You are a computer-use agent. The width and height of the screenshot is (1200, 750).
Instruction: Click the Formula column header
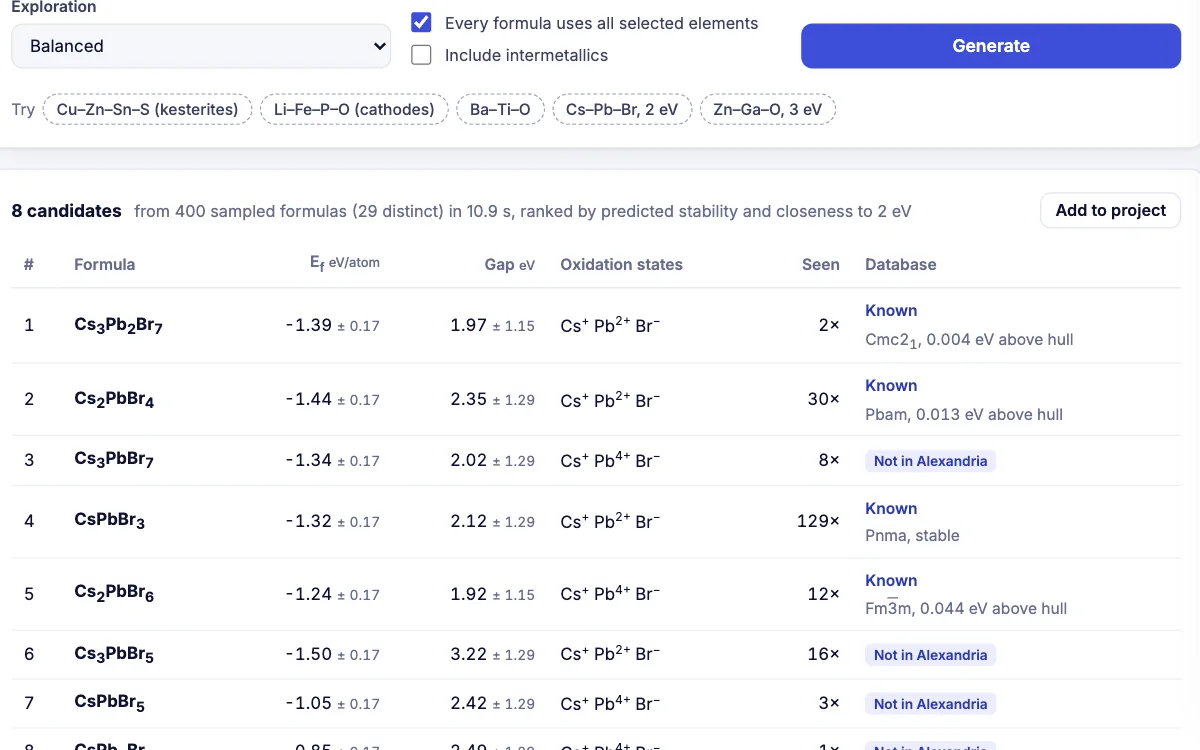click(x=104, y=265)
